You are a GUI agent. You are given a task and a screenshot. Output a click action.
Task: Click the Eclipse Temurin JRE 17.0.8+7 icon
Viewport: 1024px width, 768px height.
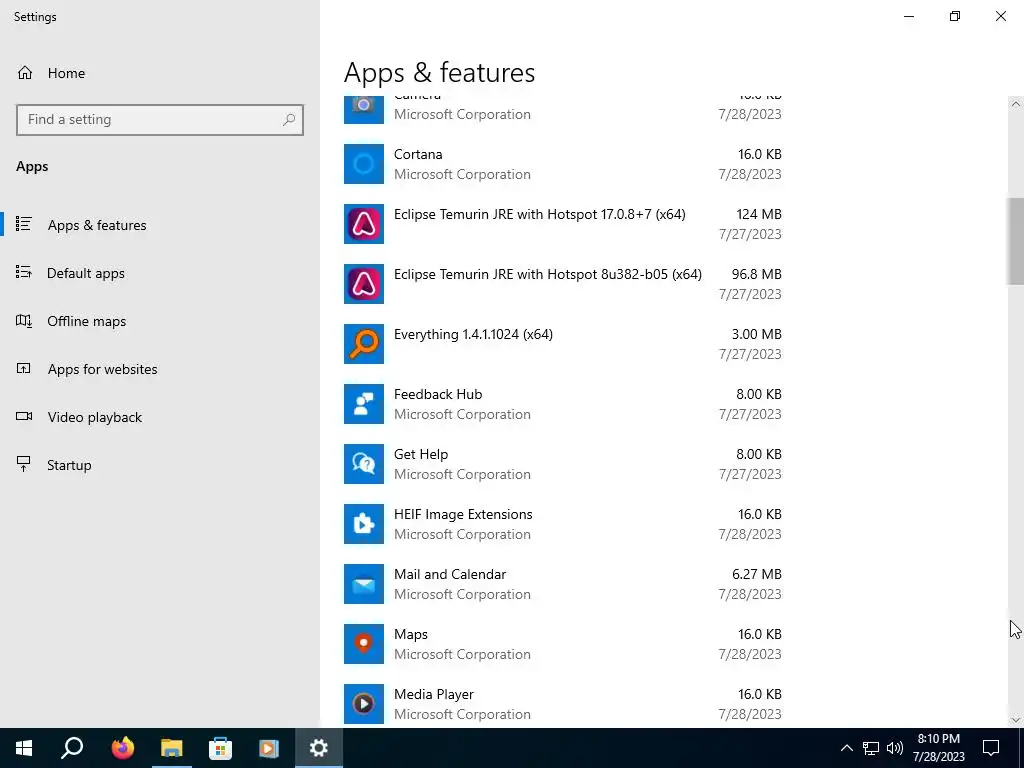click(364, 224)
